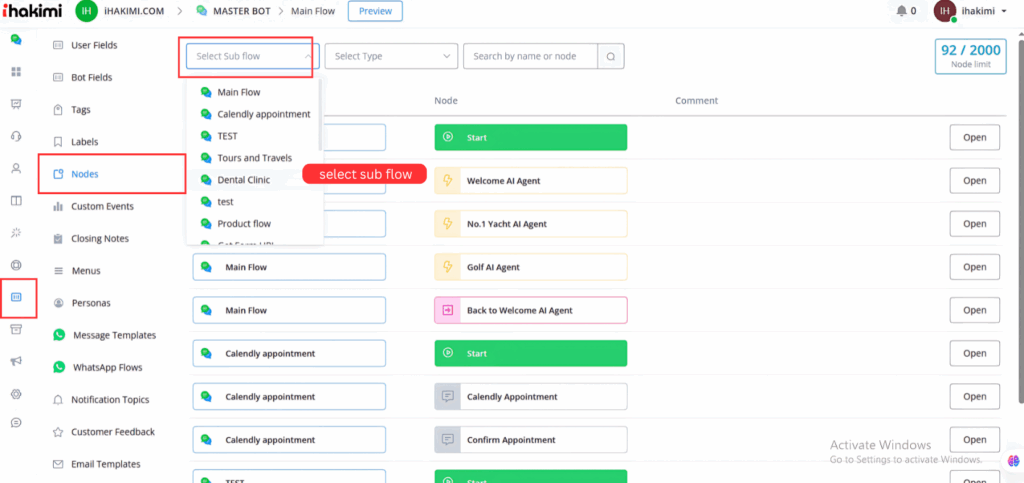This screenshot has height=483, width=1024.
Task: Expand the Select Sub flow dropdown
Action: pos(250,57)
